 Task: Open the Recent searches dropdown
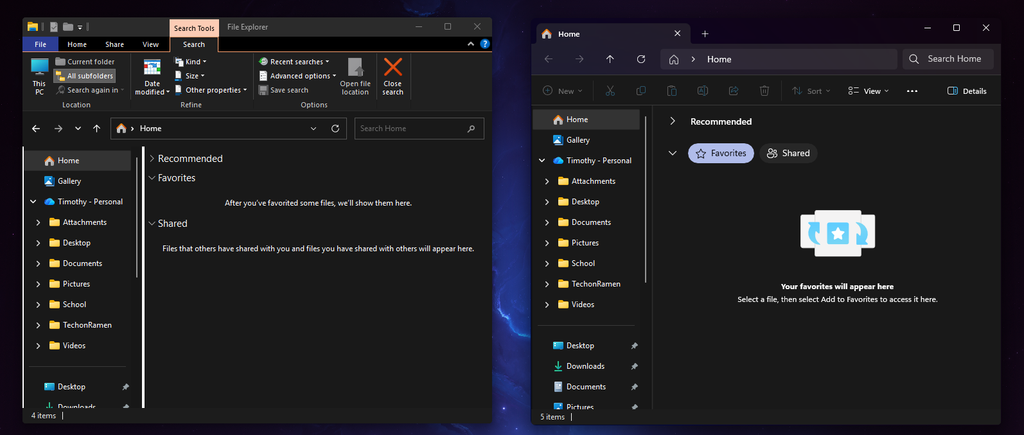(294, 61)
